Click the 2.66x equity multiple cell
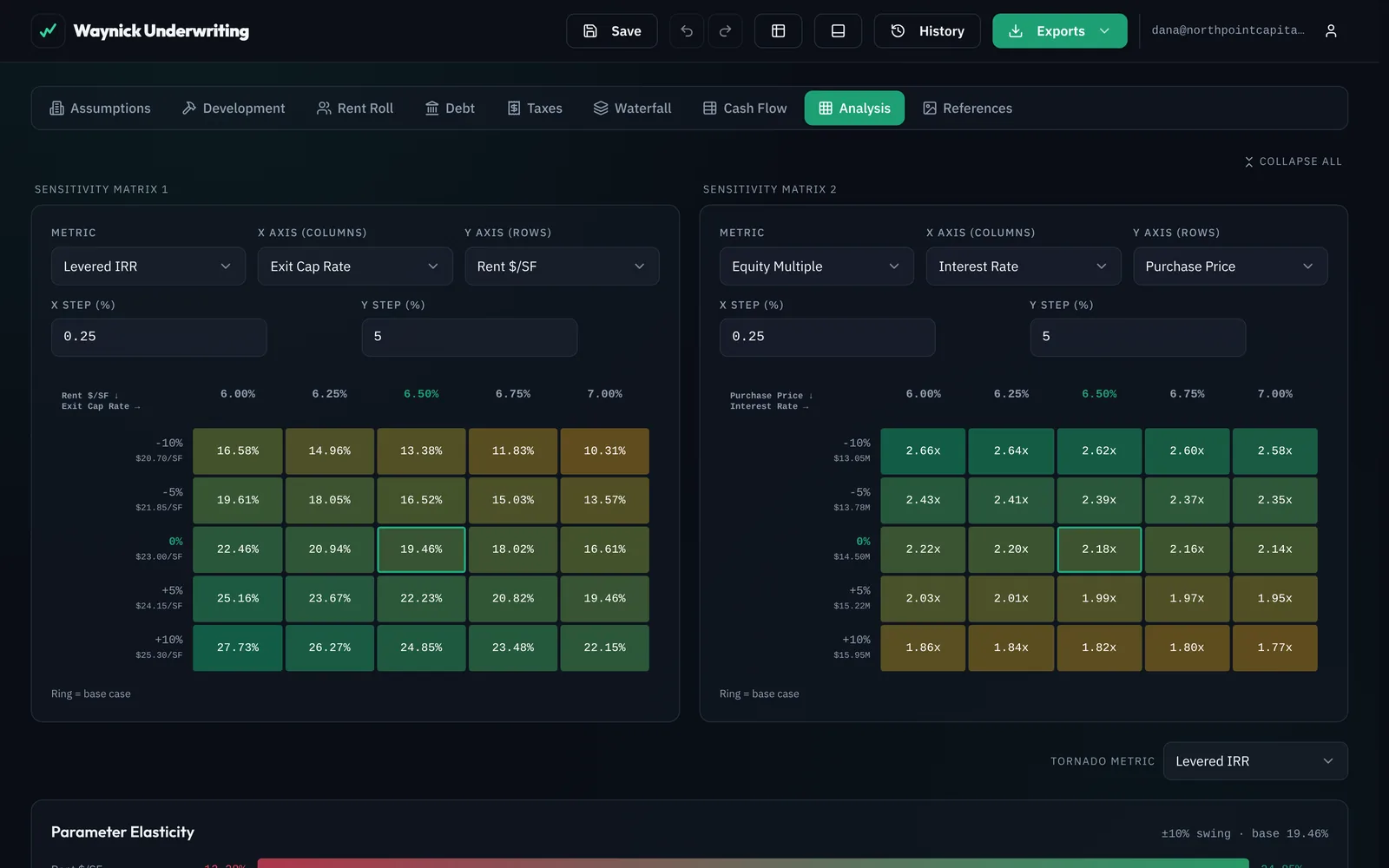The width and height of the screenshot is (1389, 868). [x=923, y=451]
